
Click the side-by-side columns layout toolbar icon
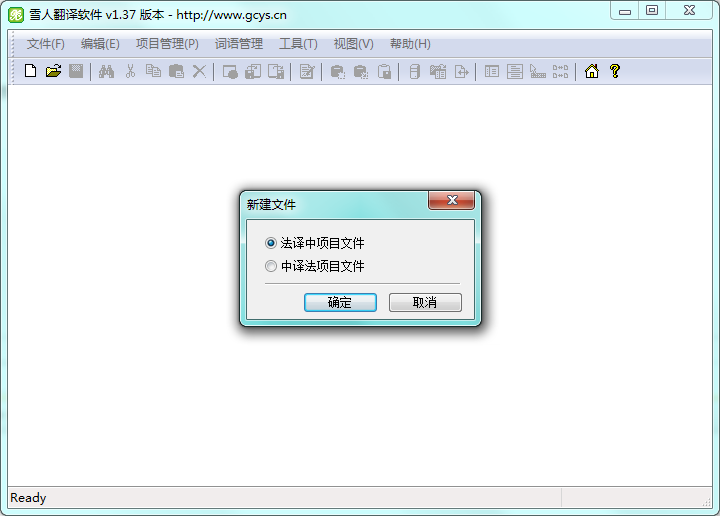coord(492,71)
